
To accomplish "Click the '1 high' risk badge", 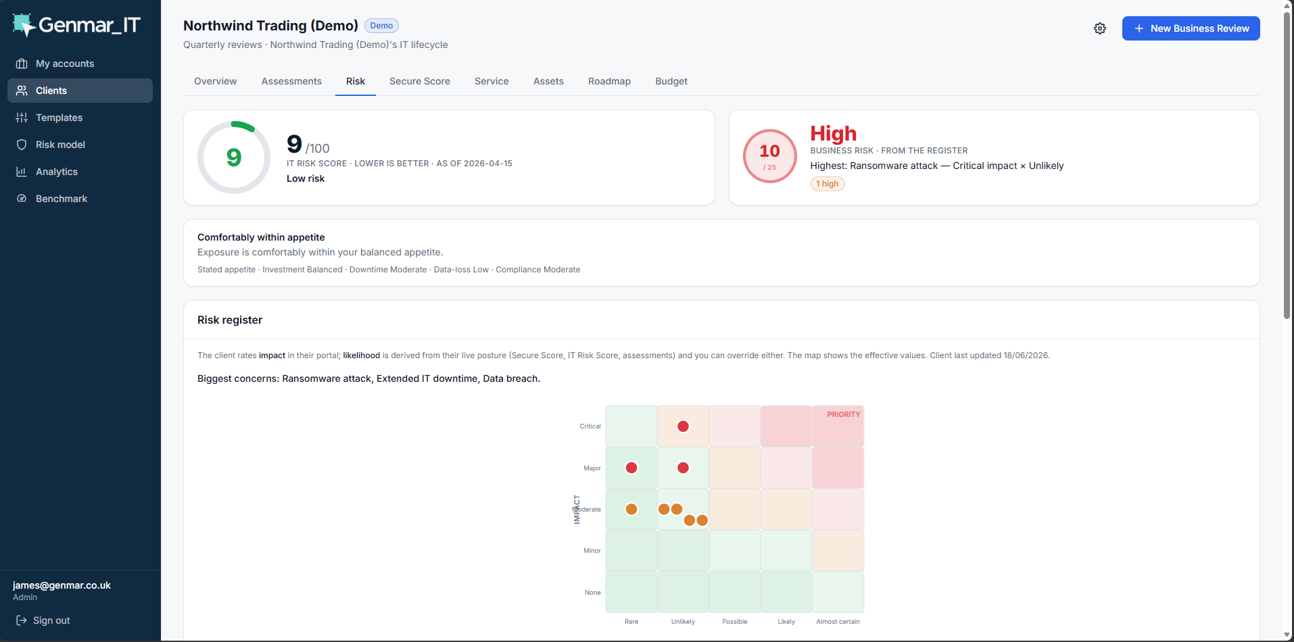I will [827, 184].
